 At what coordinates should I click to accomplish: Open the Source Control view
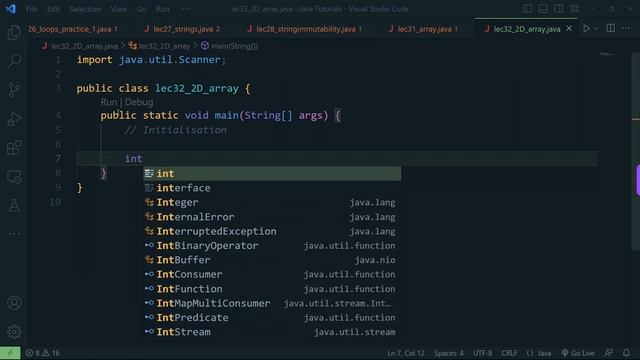[x=14, y=90]
